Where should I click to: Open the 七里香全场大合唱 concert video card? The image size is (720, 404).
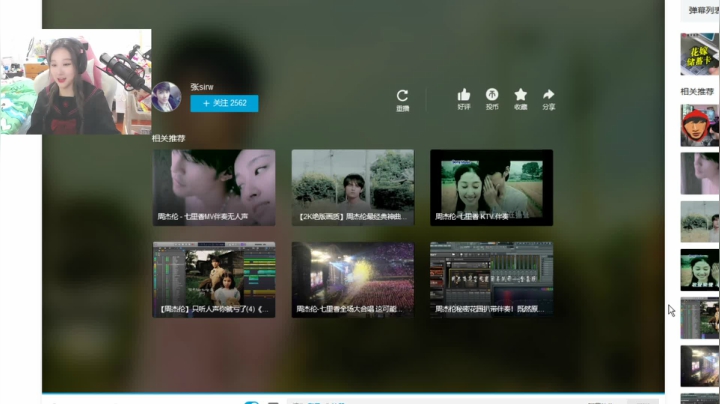click(353, 280)
